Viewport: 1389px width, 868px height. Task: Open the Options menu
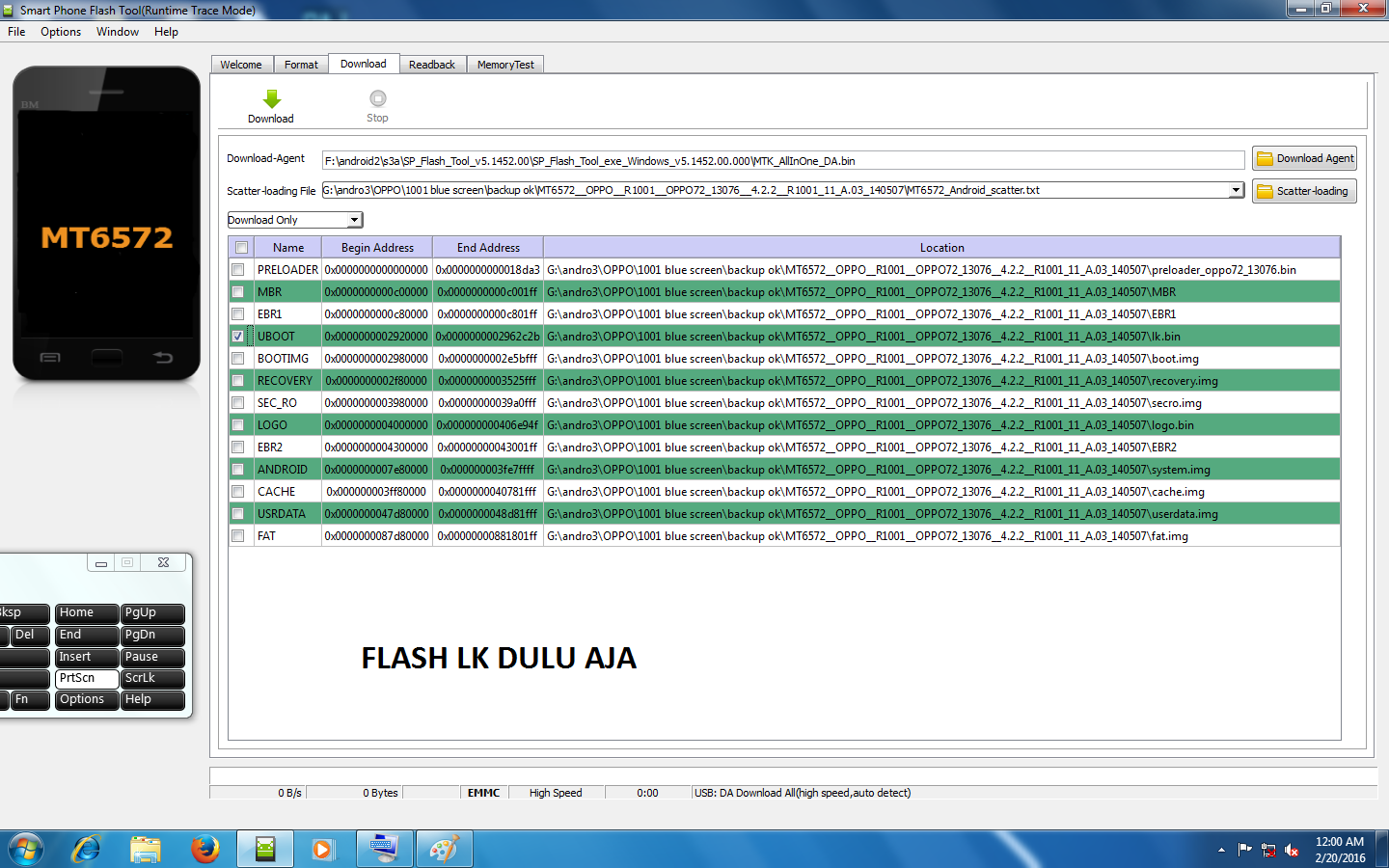pyautogui.click(x=60, y=31)
